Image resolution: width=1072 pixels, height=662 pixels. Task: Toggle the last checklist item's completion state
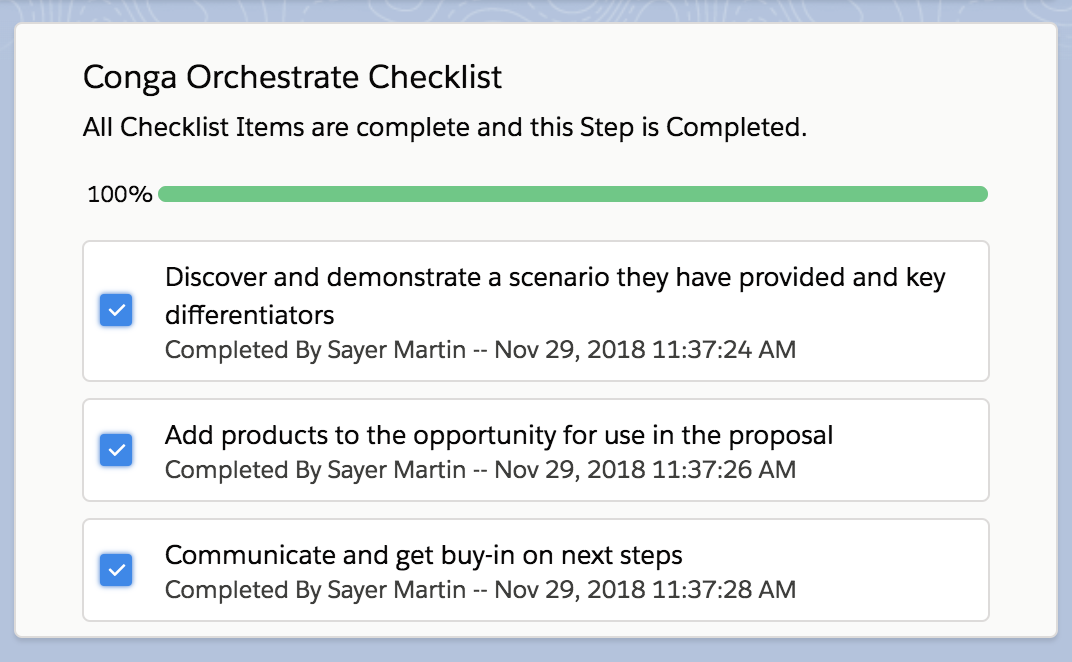[x=116, y=570]
